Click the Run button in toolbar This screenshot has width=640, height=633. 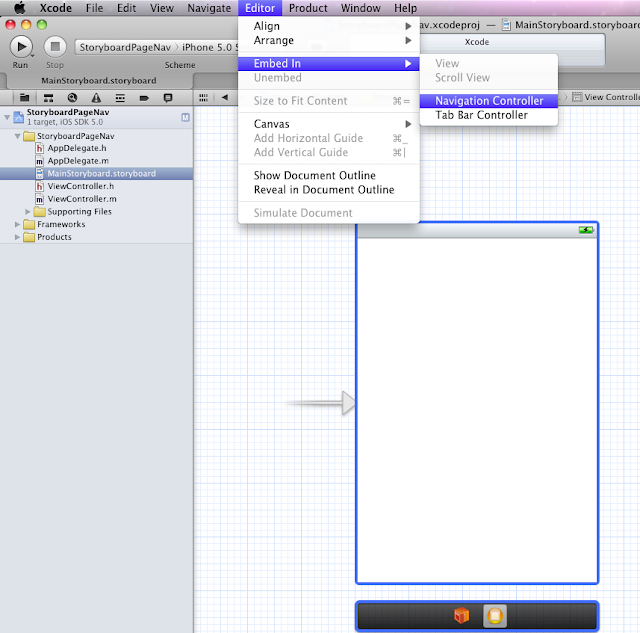[x=21, y=47]
